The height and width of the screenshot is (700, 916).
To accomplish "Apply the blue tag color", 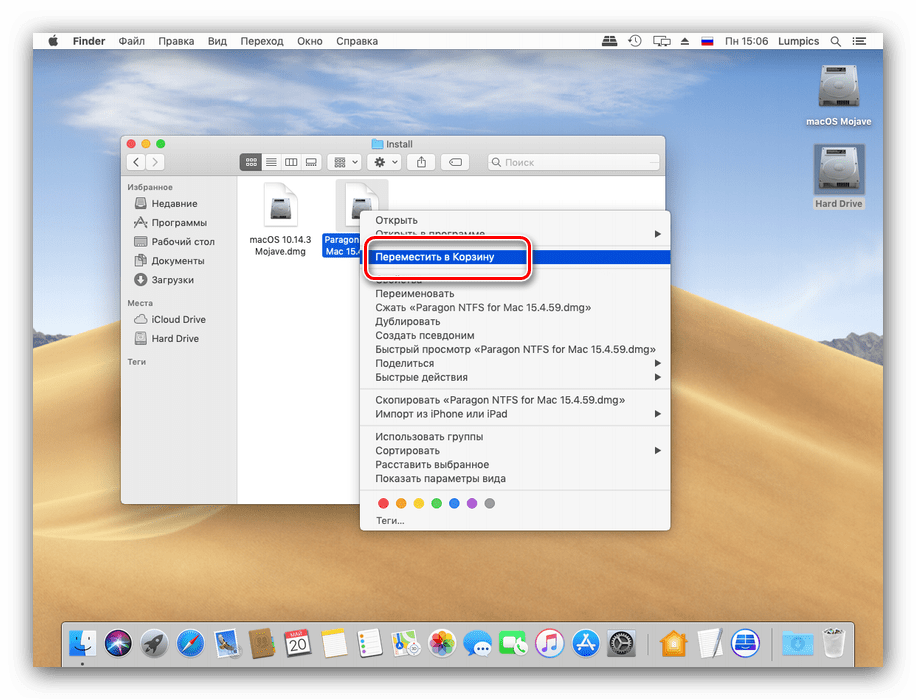I will click(454, 504).
